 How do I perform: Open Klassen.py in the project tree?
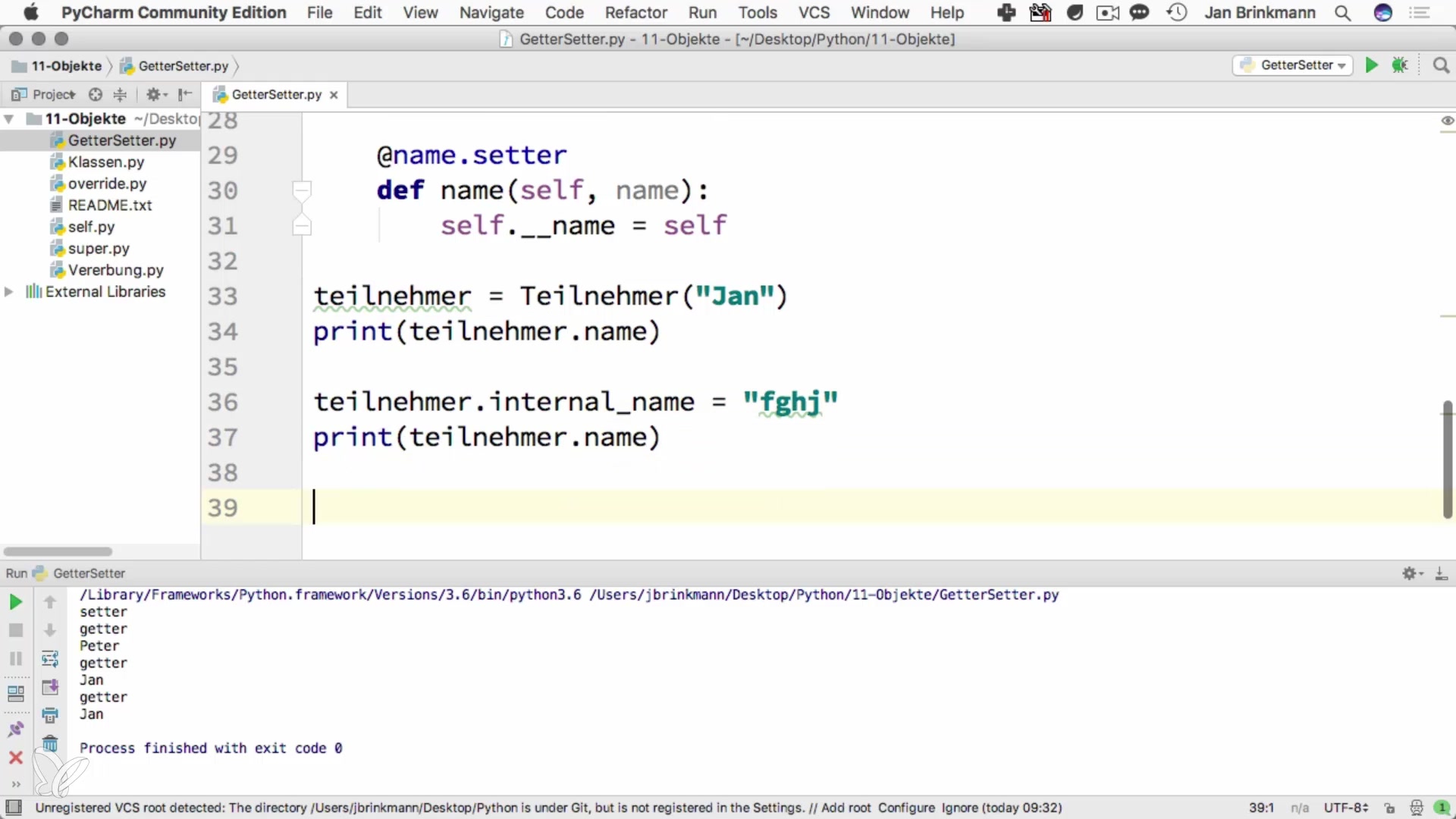pos(105,162)
